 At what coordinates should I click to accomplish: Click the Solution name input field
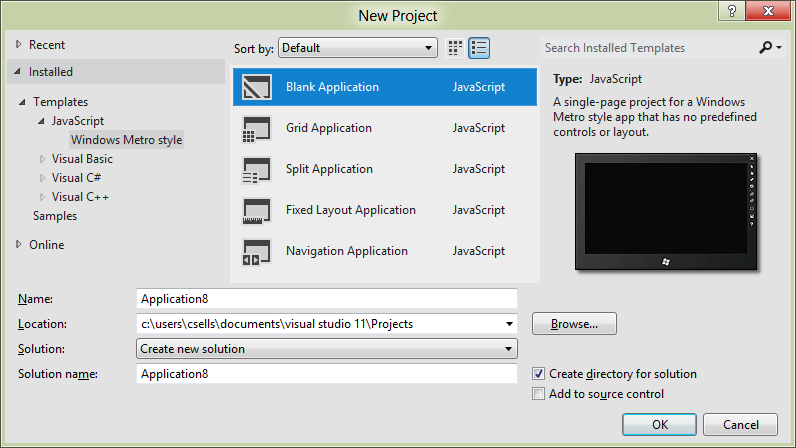point(327,374)
